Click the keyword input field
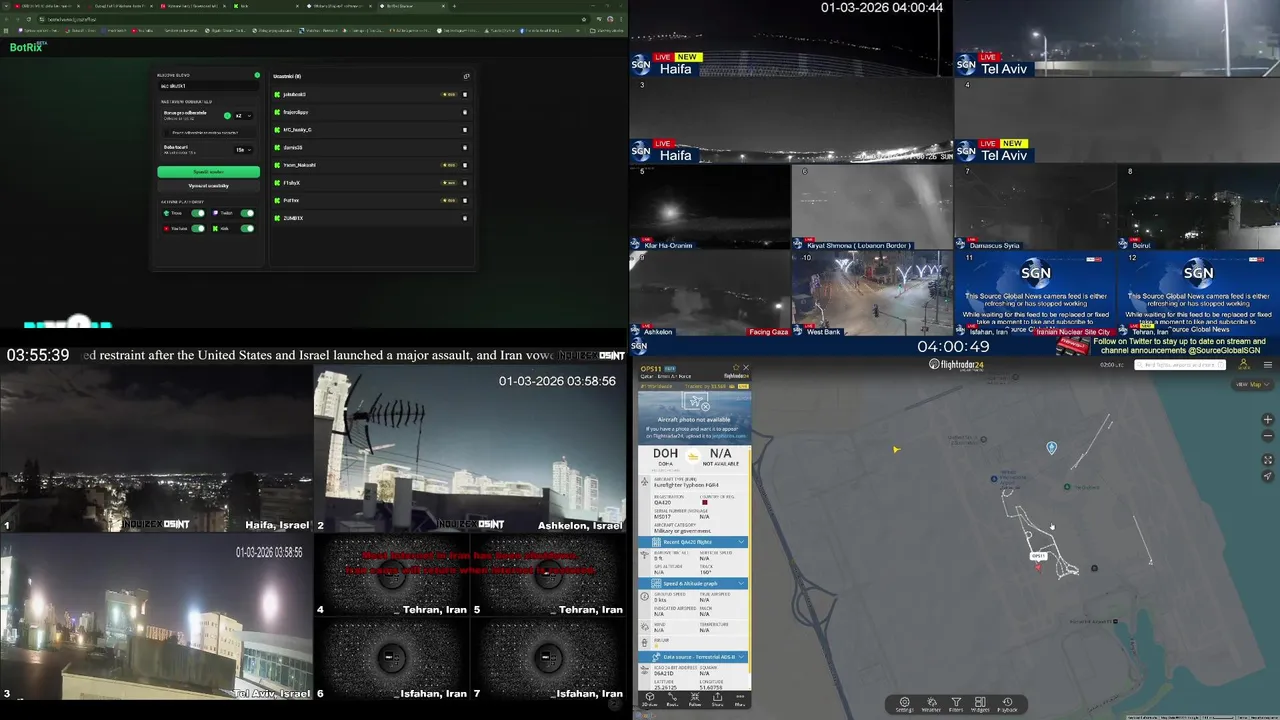This screenshot has width=1280, height=720. click(x=208, y=86)
